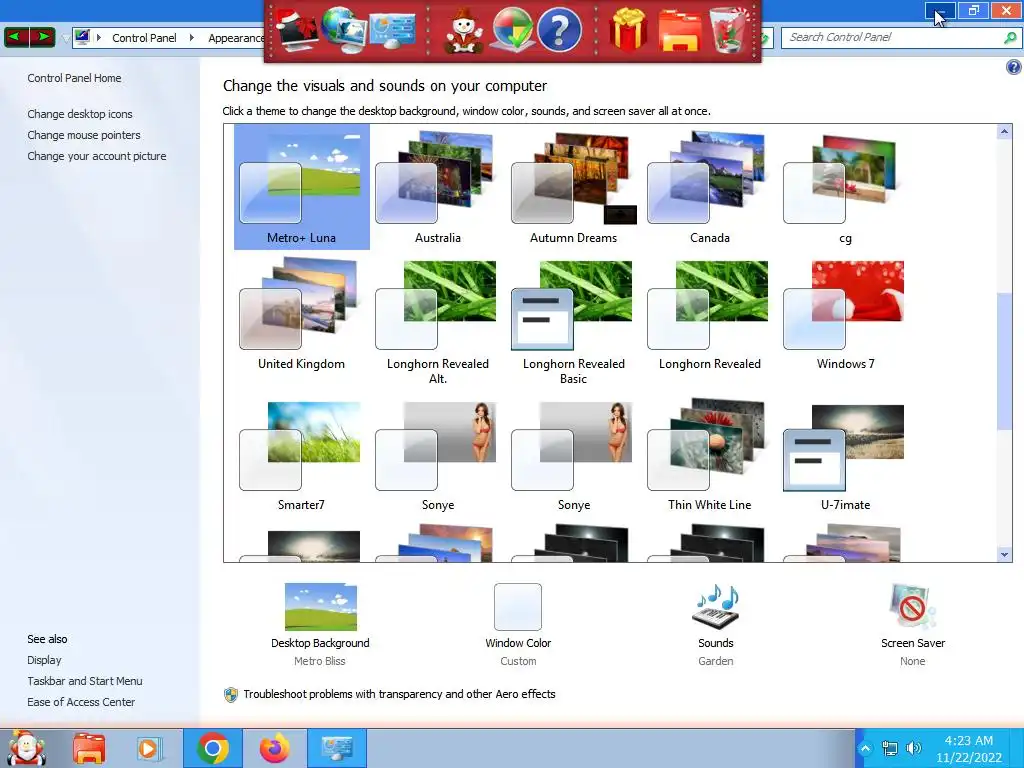Viewport: 1024px width, 768px height.
Task: Open the help button below search box
Action: 1013,67
